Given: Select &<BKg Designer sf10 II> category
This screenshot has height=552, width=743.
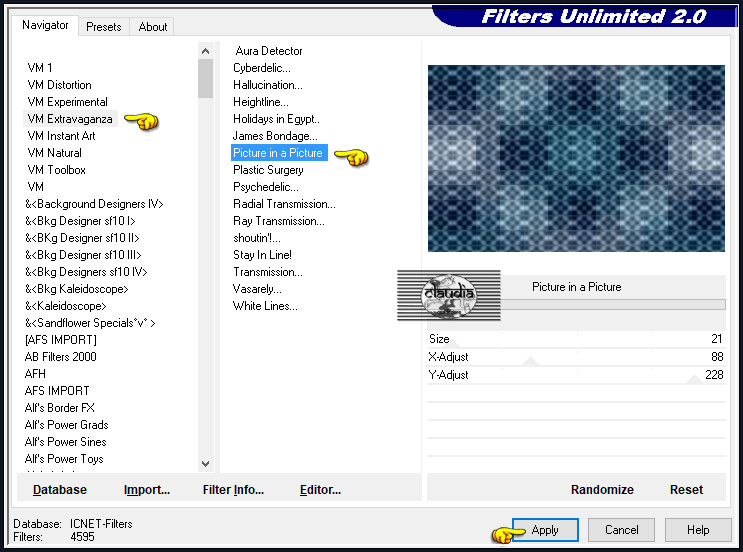Looking at the screenshot, I should coord(82,238).
